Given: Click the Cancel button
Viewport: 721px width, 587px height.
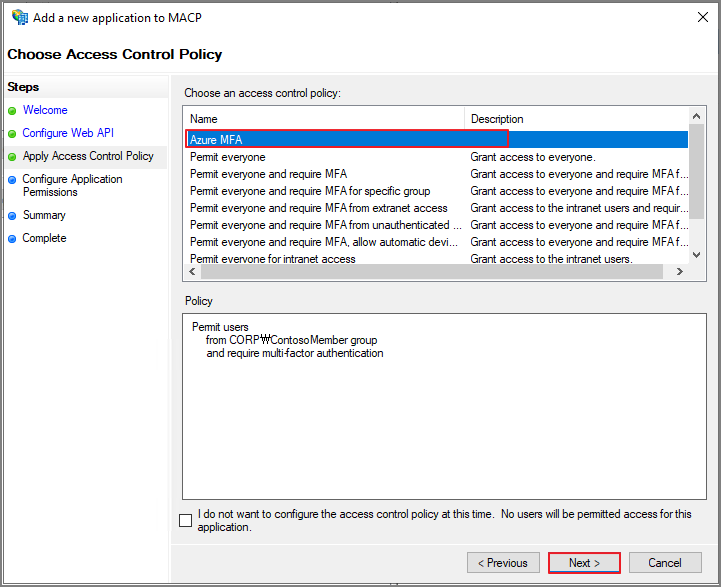Looking at the screenshot, I should pyautogui.click(x=665, y=563).
